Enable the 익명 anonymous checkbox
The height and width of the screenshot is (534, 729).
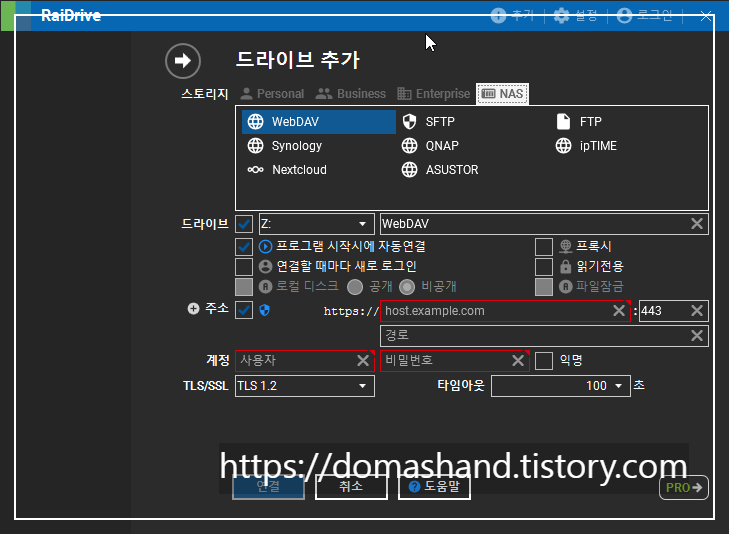pos(543,361)
